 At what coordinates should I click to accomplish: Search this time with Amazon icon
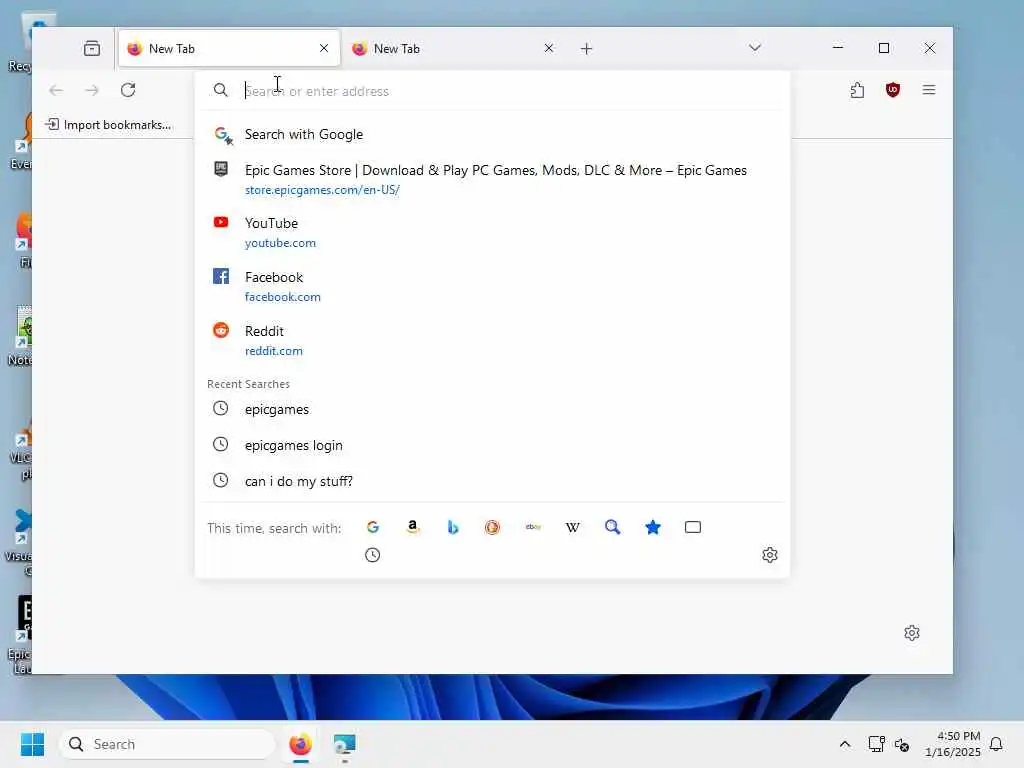point(413,527)
